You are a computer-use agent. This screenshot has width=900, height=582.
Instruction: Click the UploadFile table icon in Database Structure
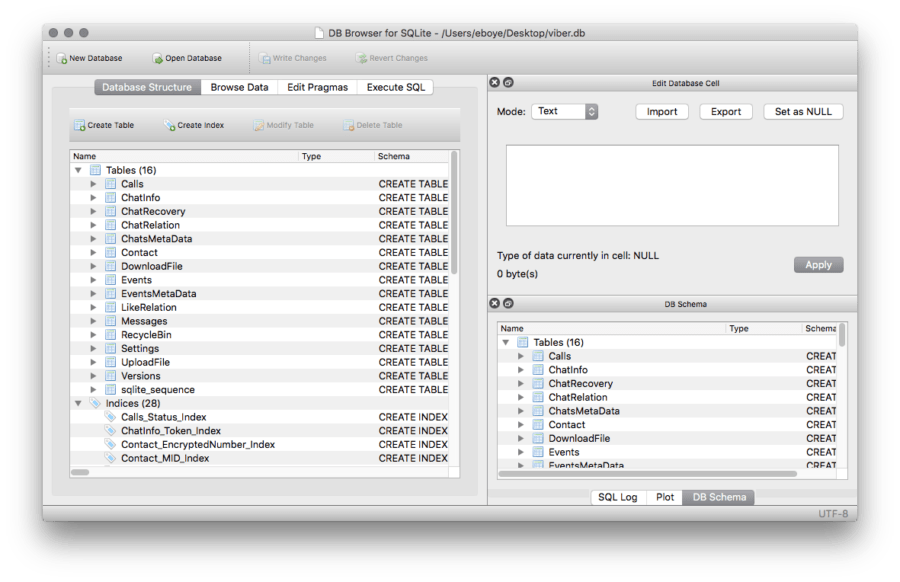111,362
